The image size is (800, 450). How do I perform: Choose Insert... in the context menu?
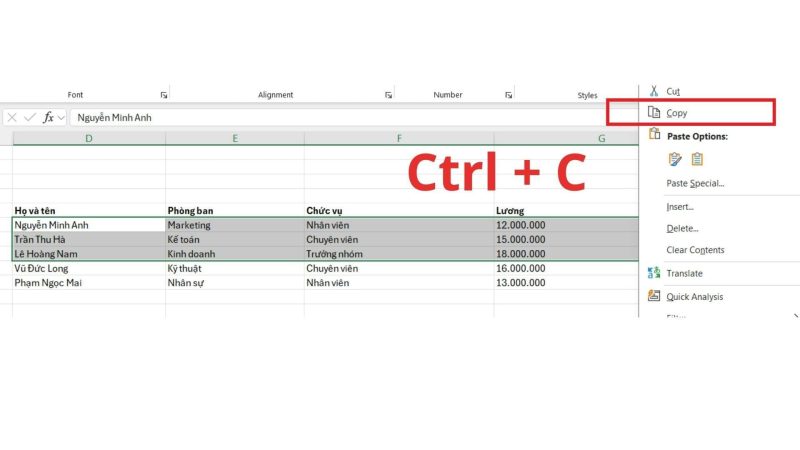(680, 207)
